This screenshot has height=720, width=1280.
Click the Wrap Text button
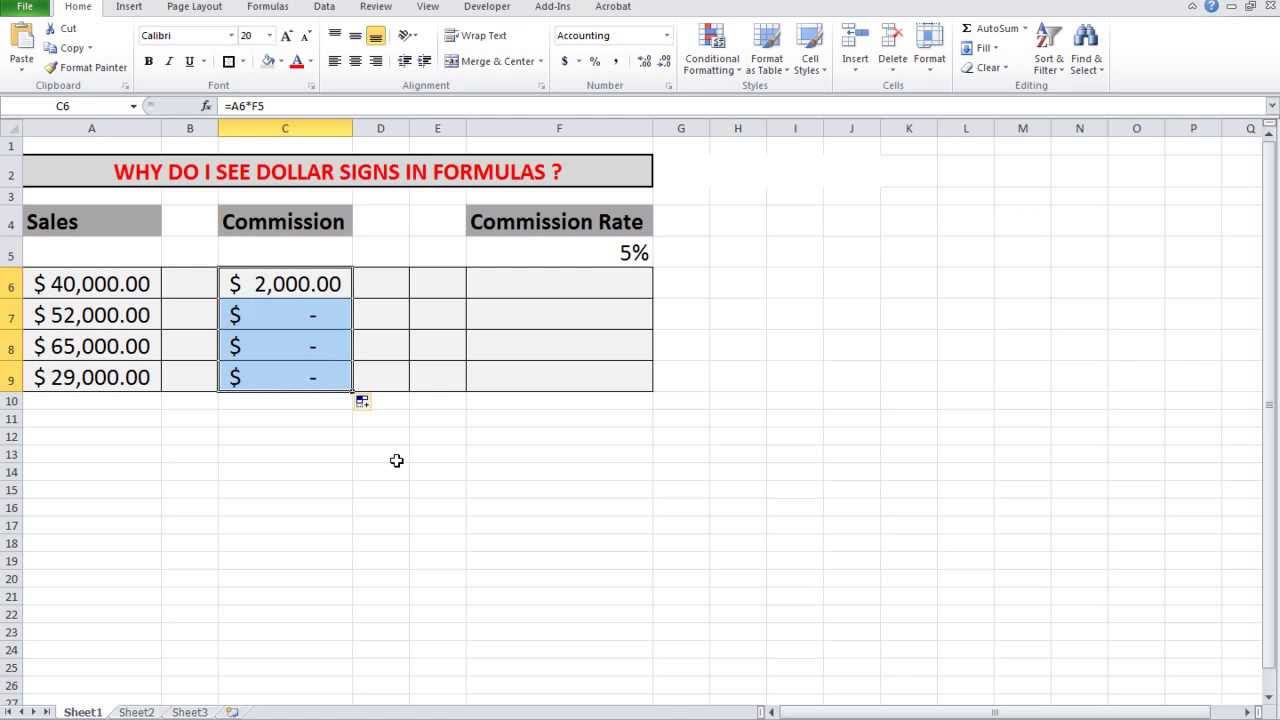tap(476, 36)
